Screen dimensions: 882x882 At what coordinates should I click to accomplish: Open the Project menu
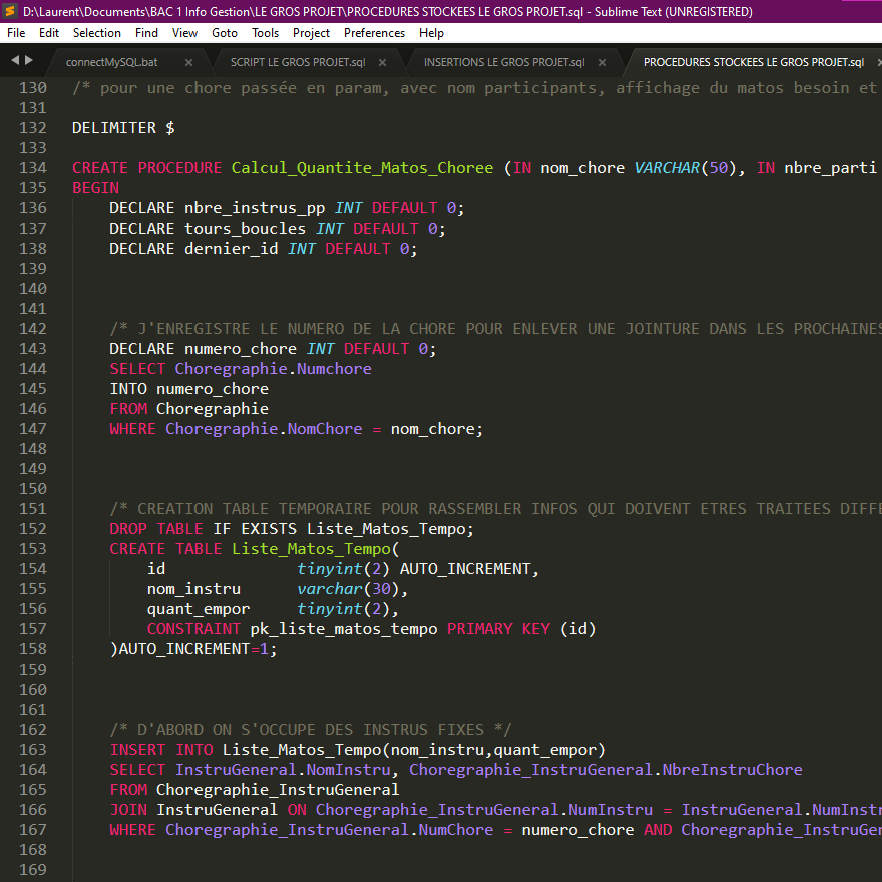tap(312, 33)
